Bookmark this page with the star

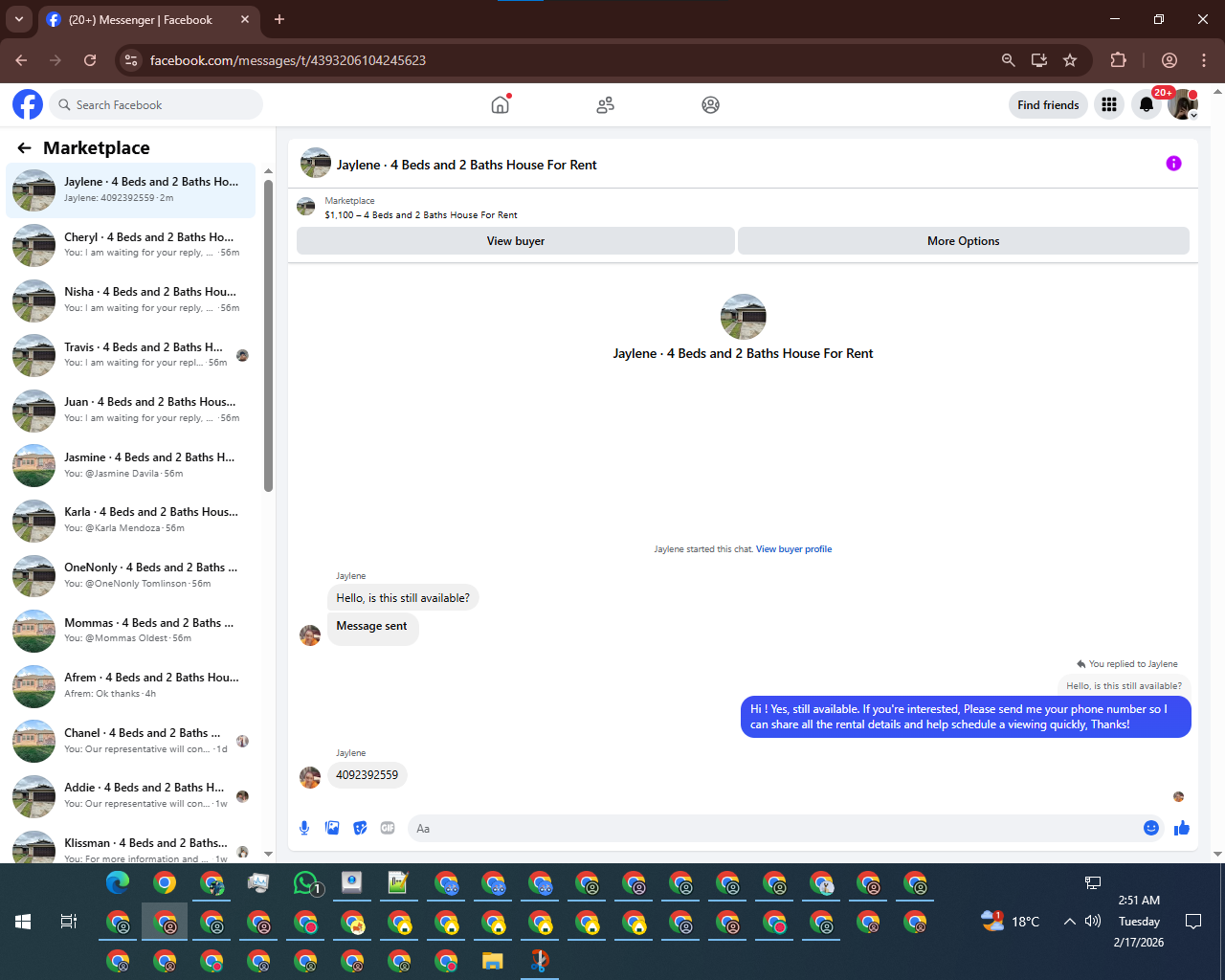click(1070, 60)
